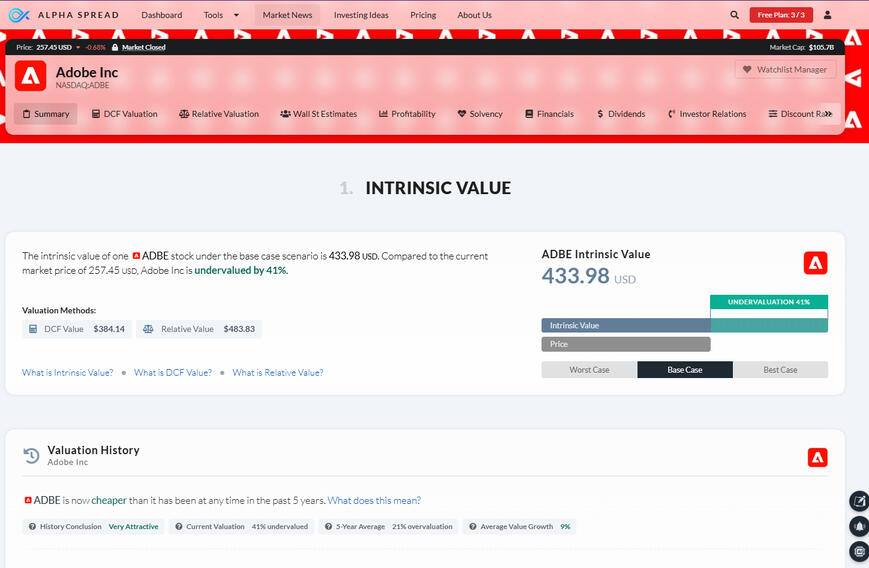Click help icon next to Average Value Growth
This screenshot has width=869, height=568.
click(473, 527)
